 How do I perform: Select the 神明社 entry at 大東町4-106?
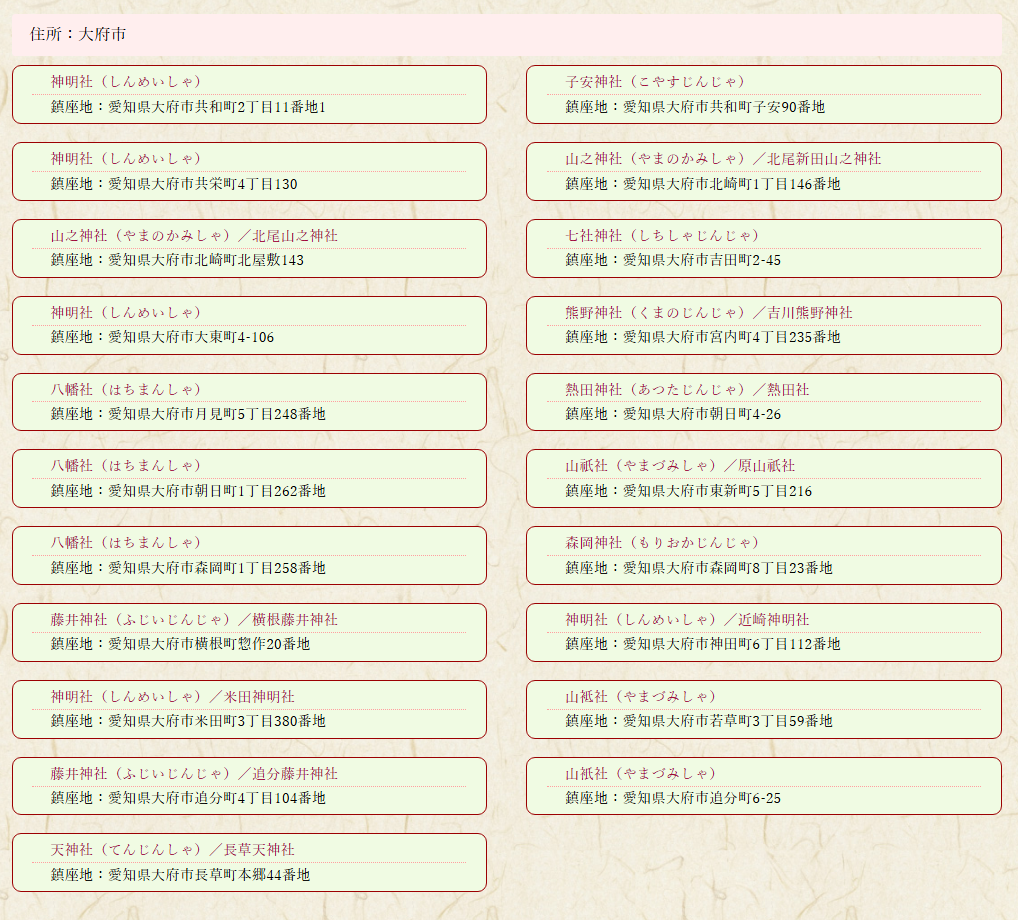(x=126, y=313)
